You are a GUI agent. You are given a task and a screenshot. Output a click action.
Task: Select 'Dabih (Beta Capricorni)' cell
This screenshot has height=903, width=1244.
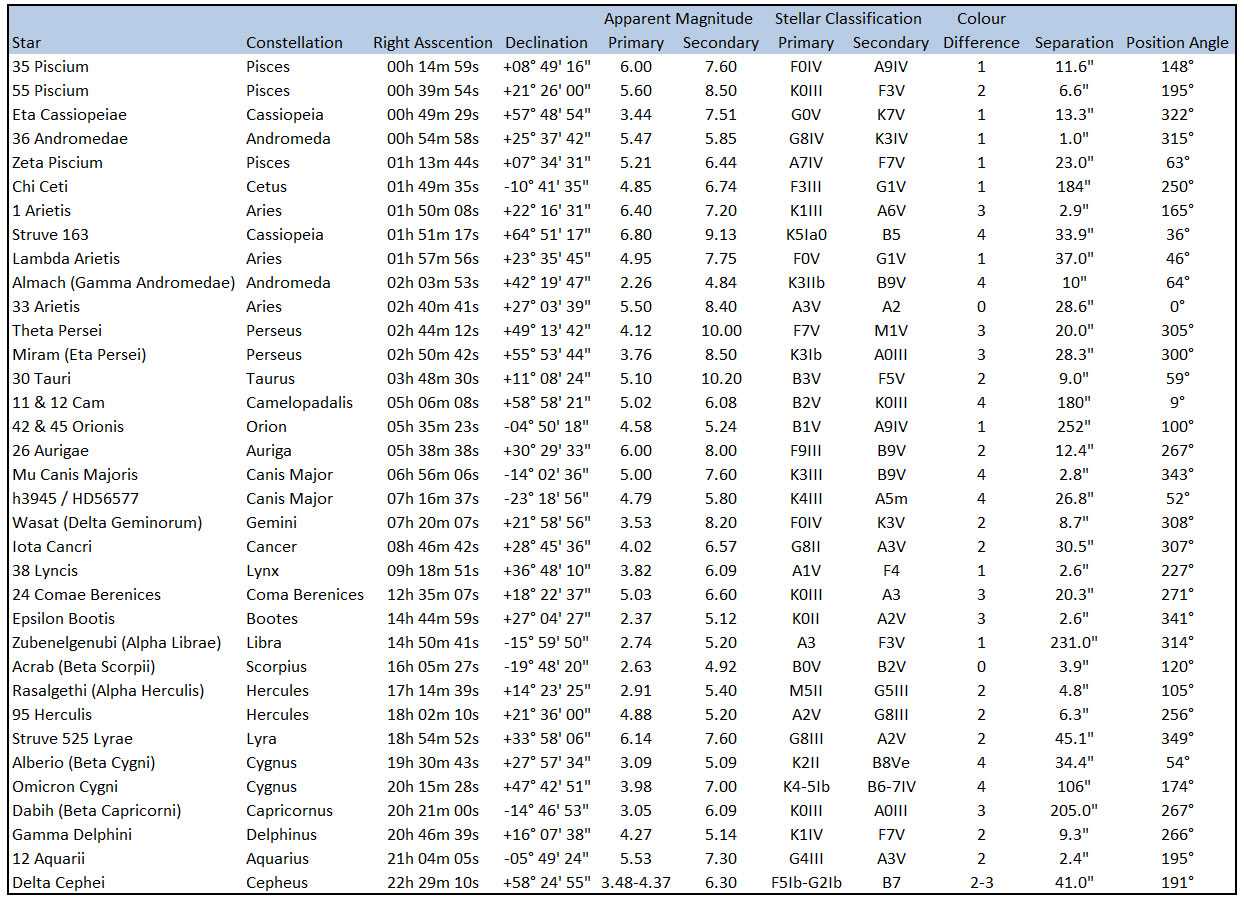97,811
